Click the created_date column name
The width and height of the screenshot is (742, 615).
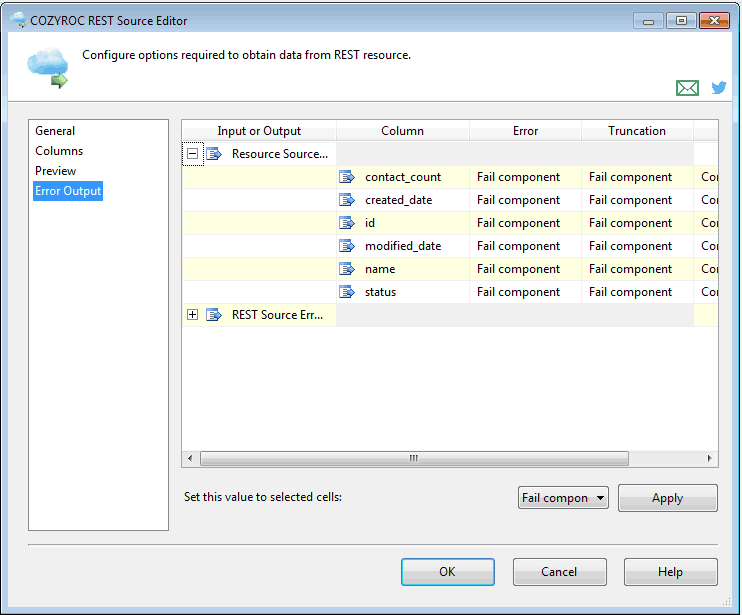(x=398, y=200)
